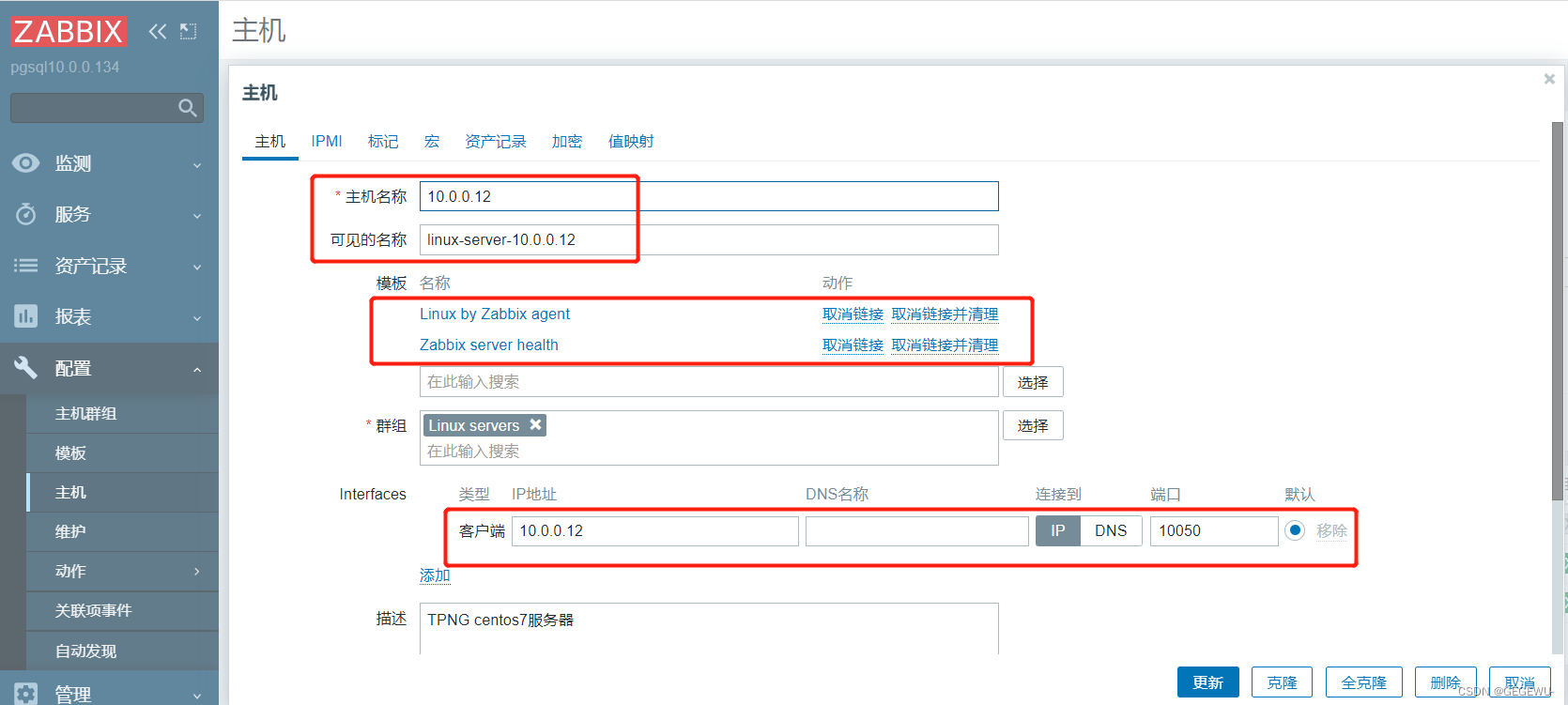Click the 报表 chart icon
1568x705 pixels.
(x=26, y=316)
